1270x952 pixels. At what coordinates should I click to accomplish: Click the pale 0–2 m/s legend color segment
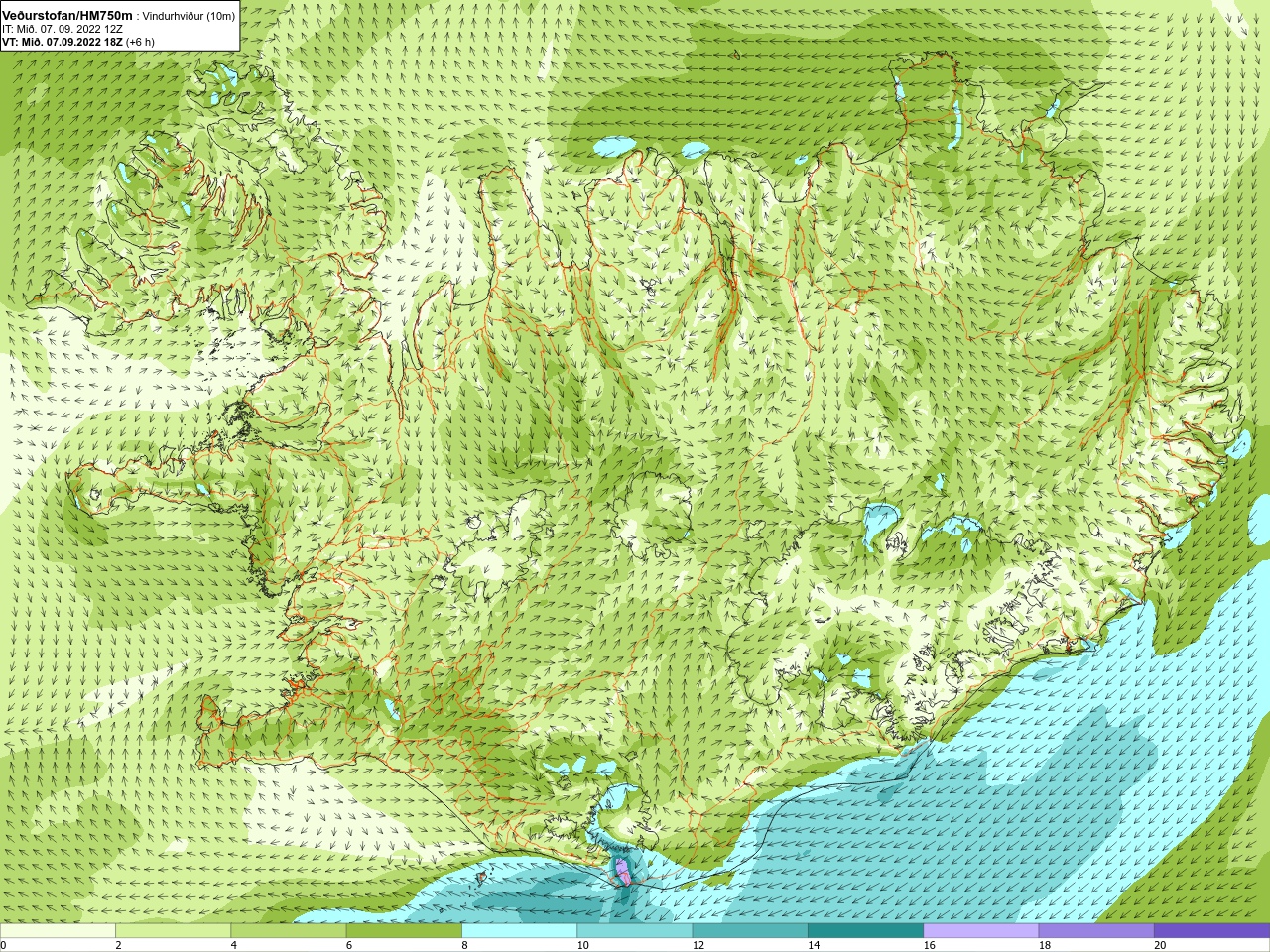click(58, 931)
